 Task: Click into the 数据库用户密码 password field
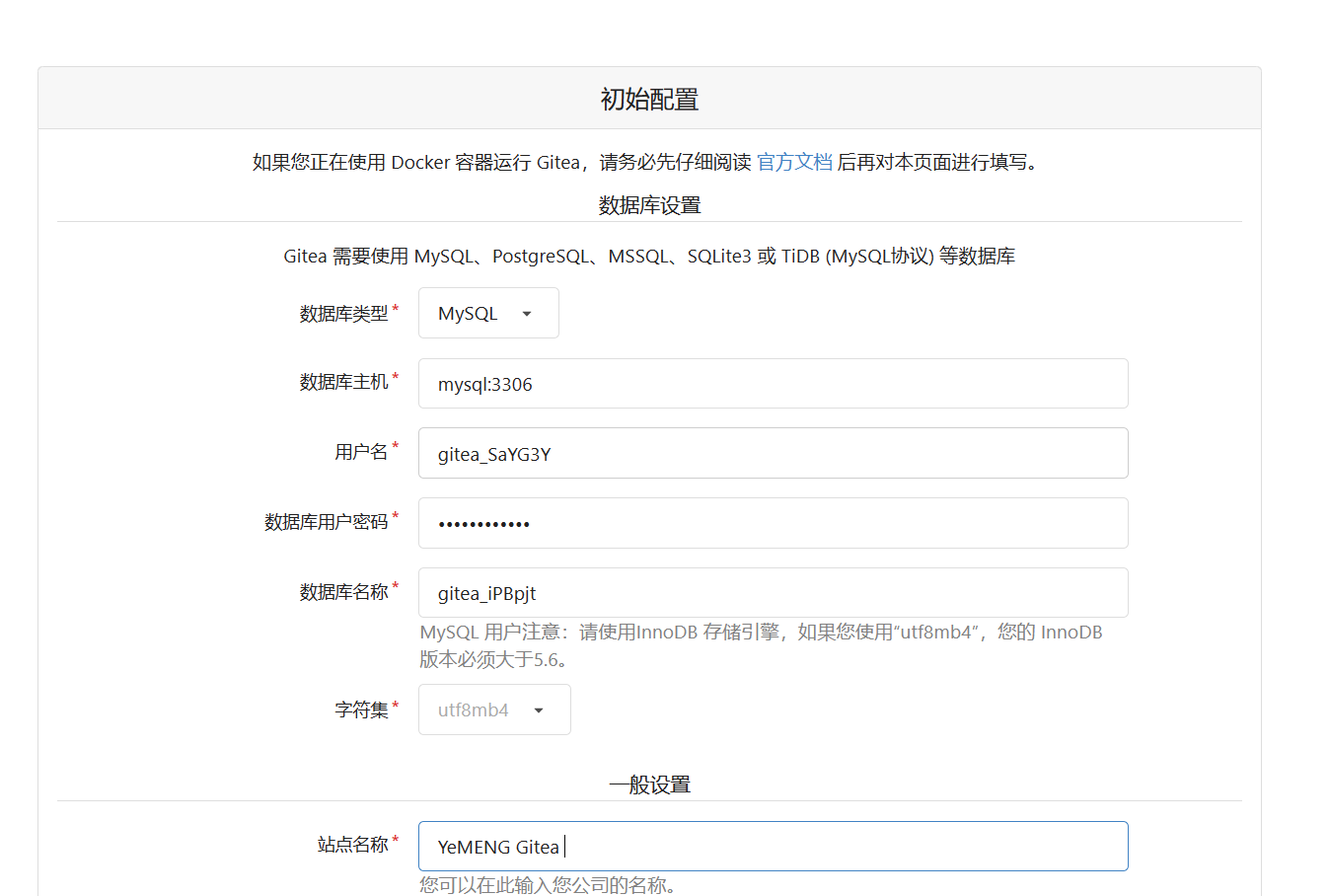pos(773,523)
